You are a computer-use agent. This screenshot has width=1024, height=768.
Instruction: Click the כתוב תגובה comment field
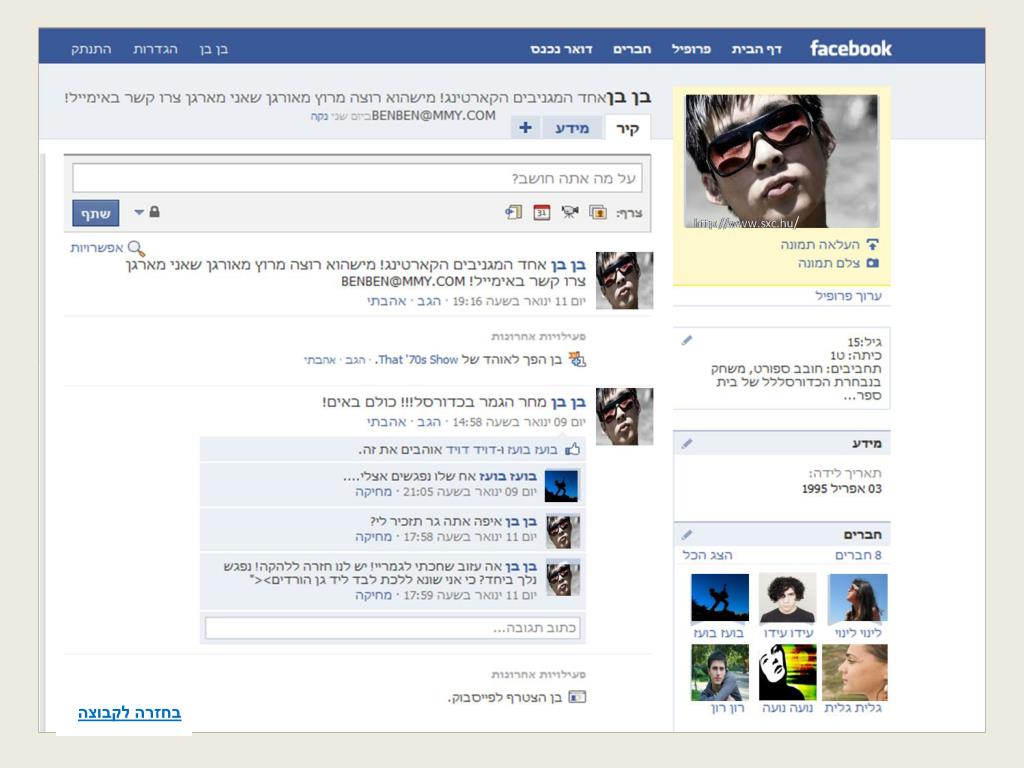tap(392, 628)
